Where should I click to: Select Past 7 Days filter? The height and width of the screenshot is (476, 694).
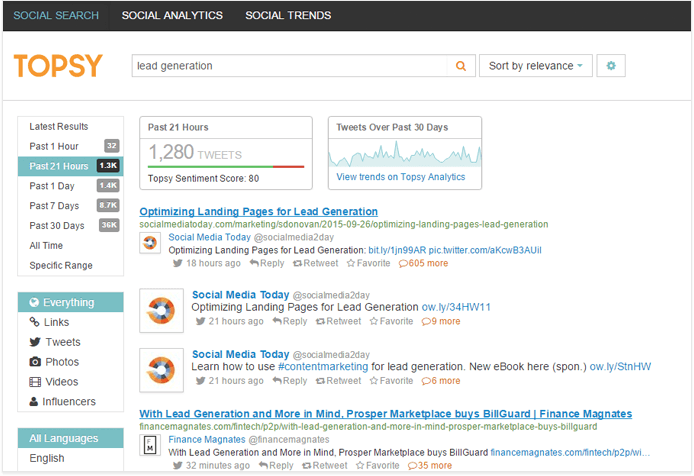point(71,206)
